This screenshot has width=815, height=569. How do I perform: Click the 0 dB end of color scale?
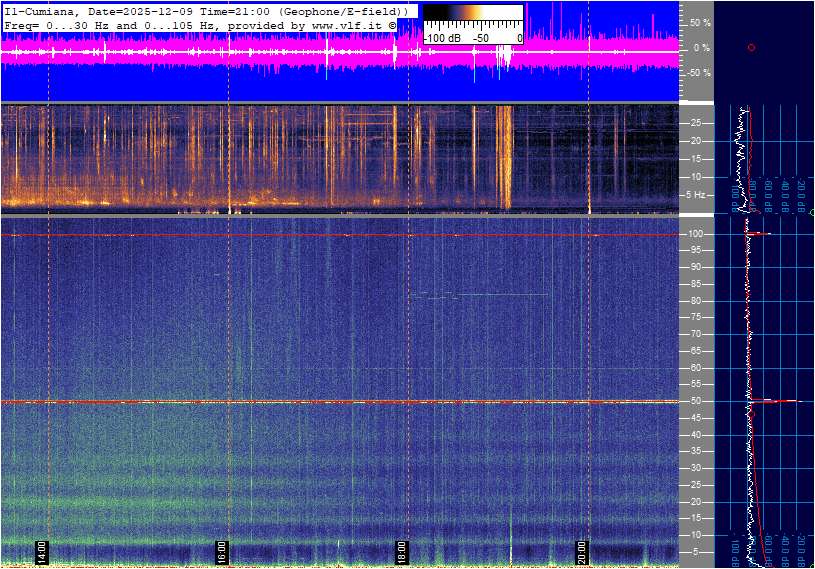519,38
